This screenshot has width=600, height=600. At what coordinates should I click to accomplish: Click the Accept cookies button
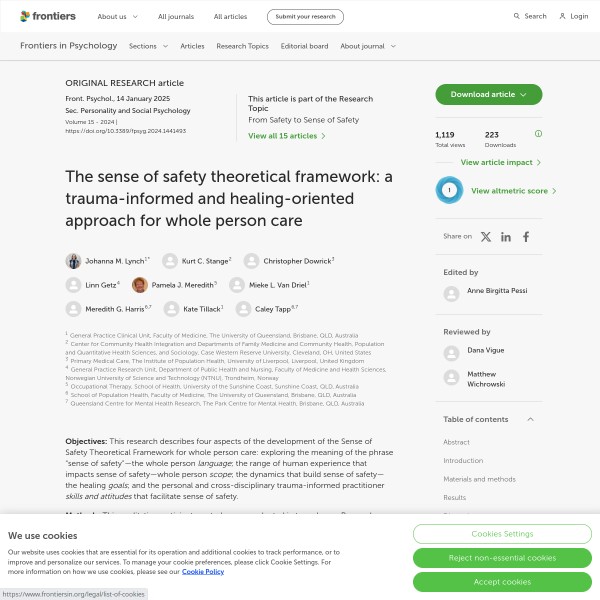coord(502,582)
